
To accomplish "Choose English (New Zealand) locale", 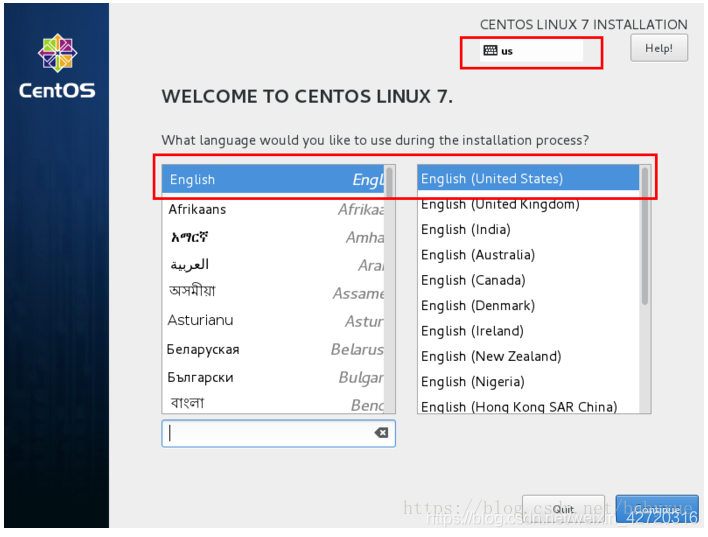I will [x=528, y=356].
